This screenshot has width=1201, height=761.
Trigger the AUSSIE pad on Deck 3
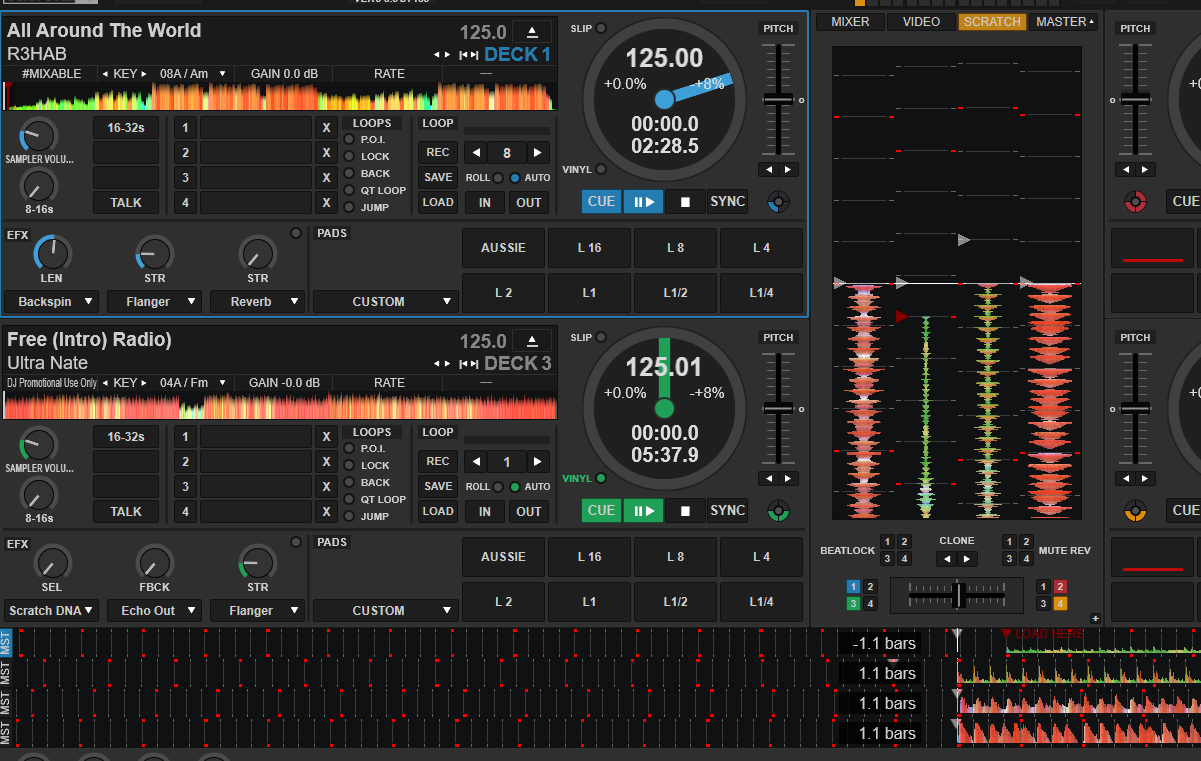pos(503,557)
